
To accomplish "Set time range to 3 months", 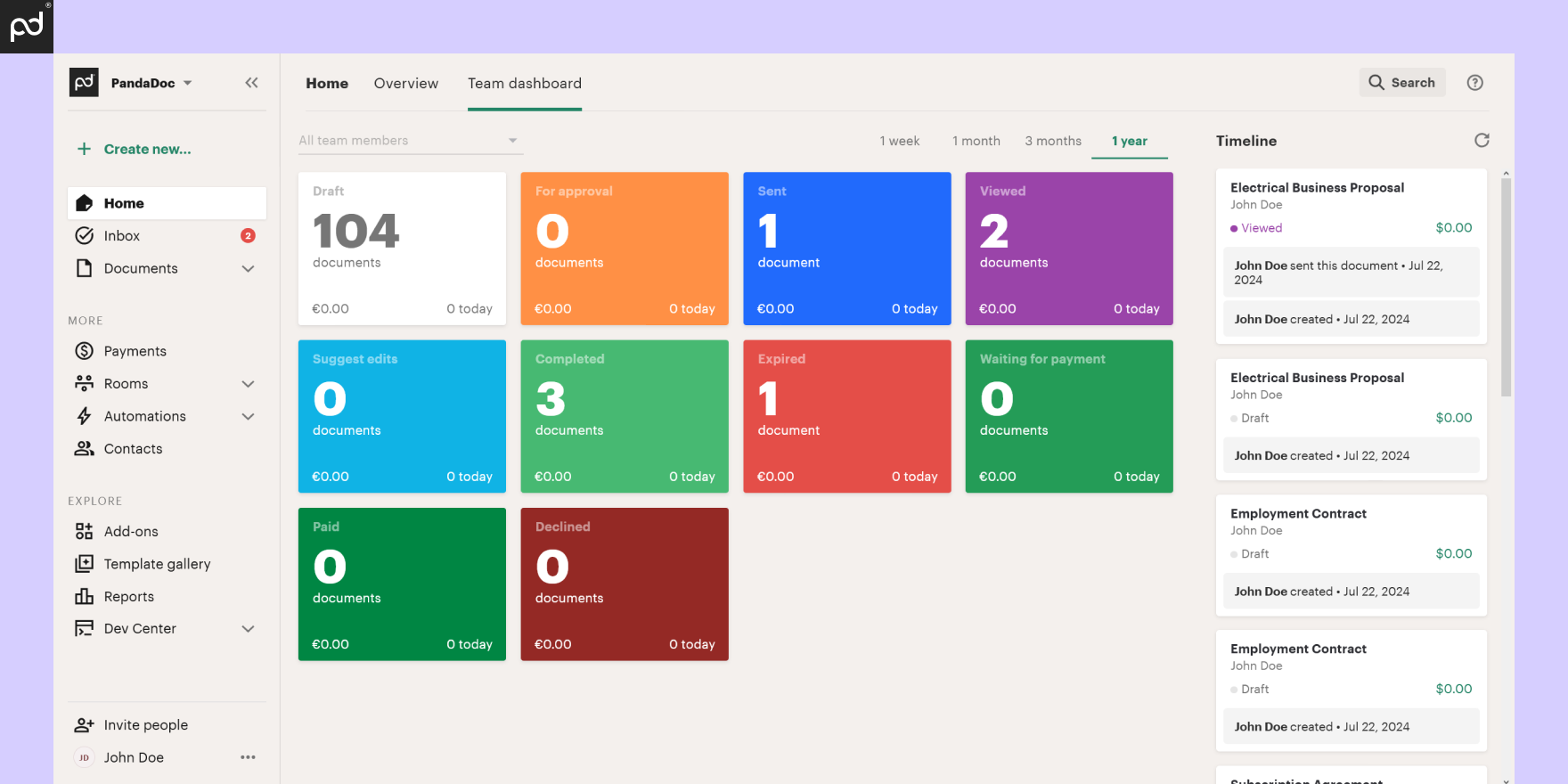I will click(x=1052, y=141).
